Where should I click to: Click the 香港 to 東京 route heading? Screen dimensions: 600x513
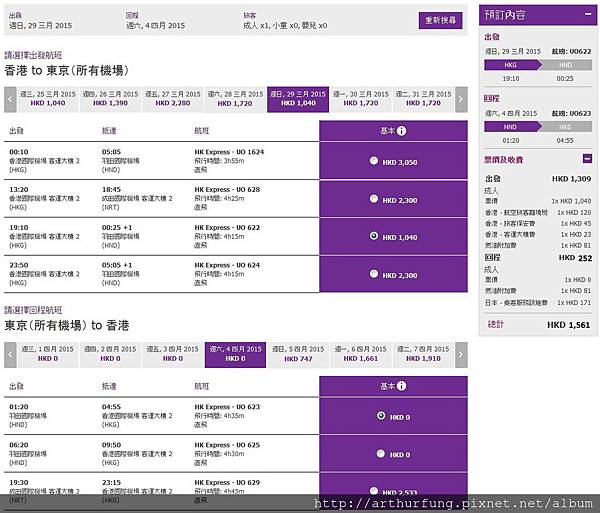(66, 70)
